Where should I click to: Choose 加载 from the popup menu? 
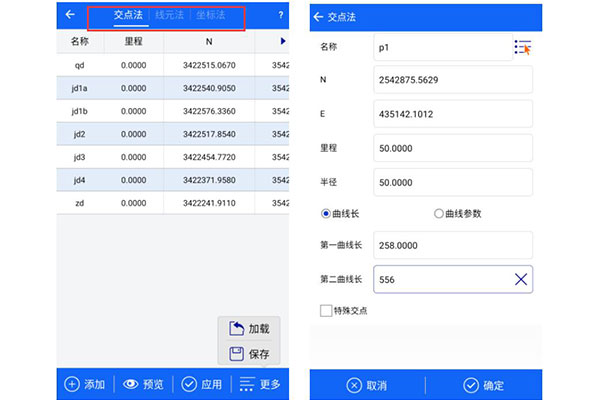coord(249,329)
